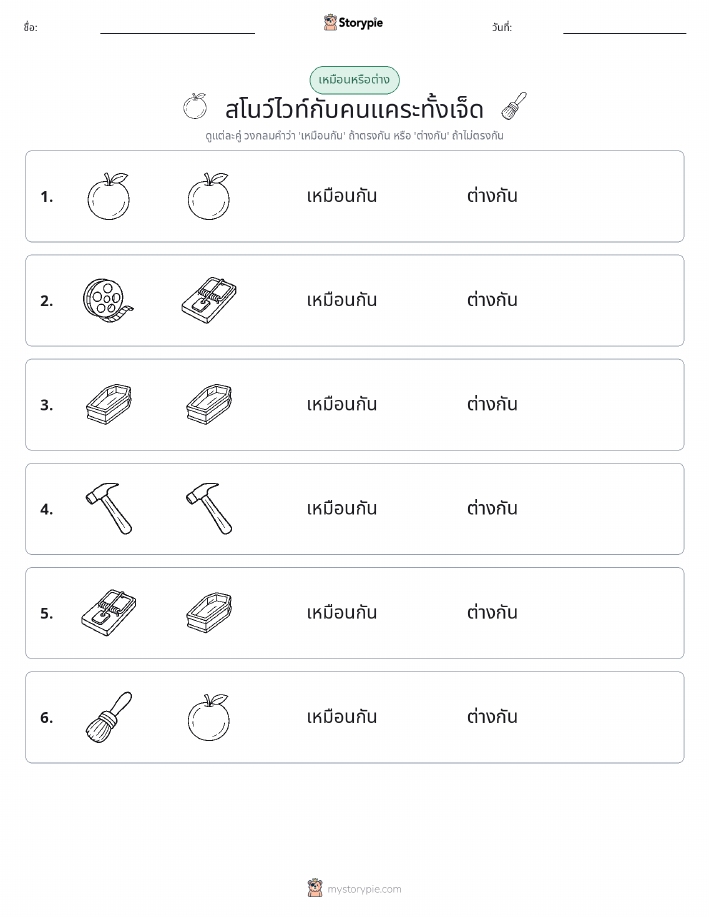Pick เหมือนกัน for row 4

pyautogui.click(x=342, y=508)
